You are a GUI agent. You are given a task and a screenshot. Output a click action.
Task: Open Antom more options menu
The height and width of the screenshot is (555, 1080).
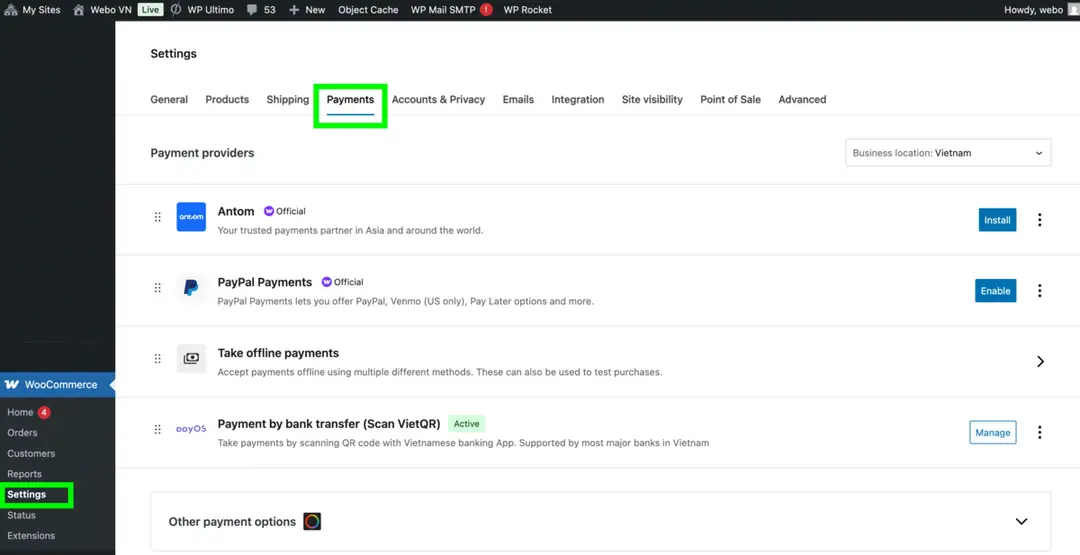tap(1039, 220)
